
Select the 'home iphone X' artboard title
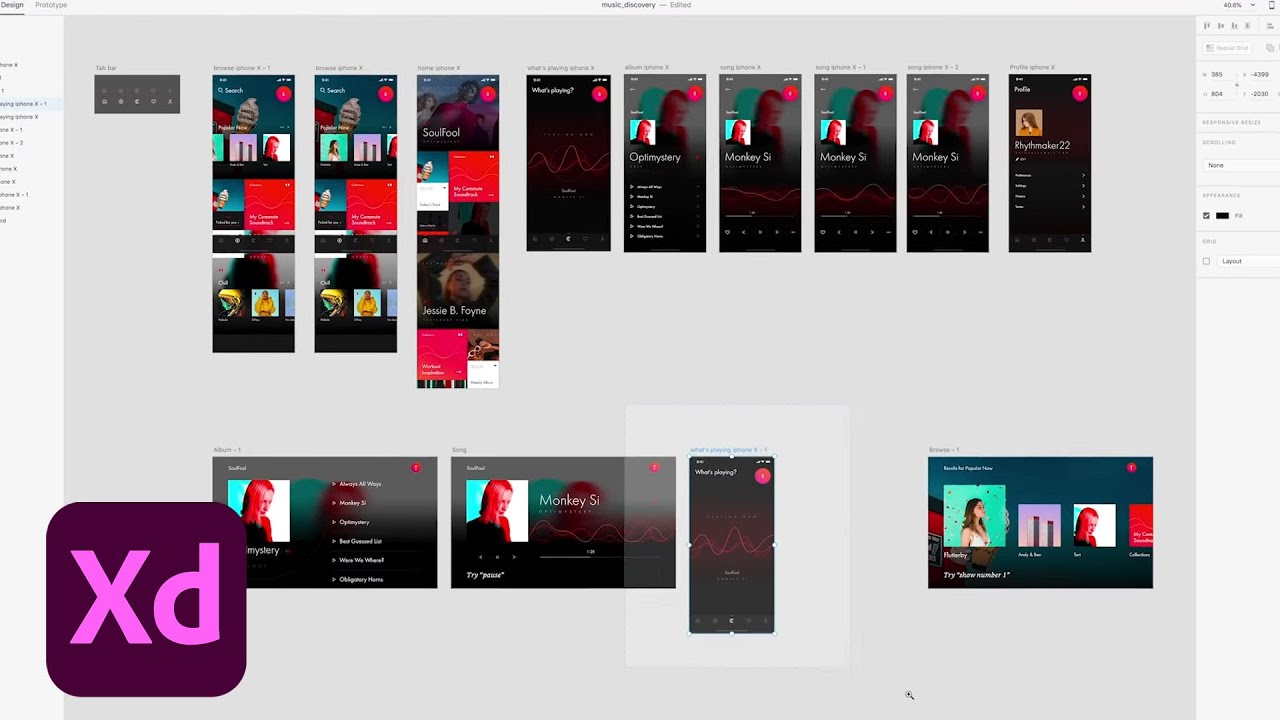click(x=438, y=68)
